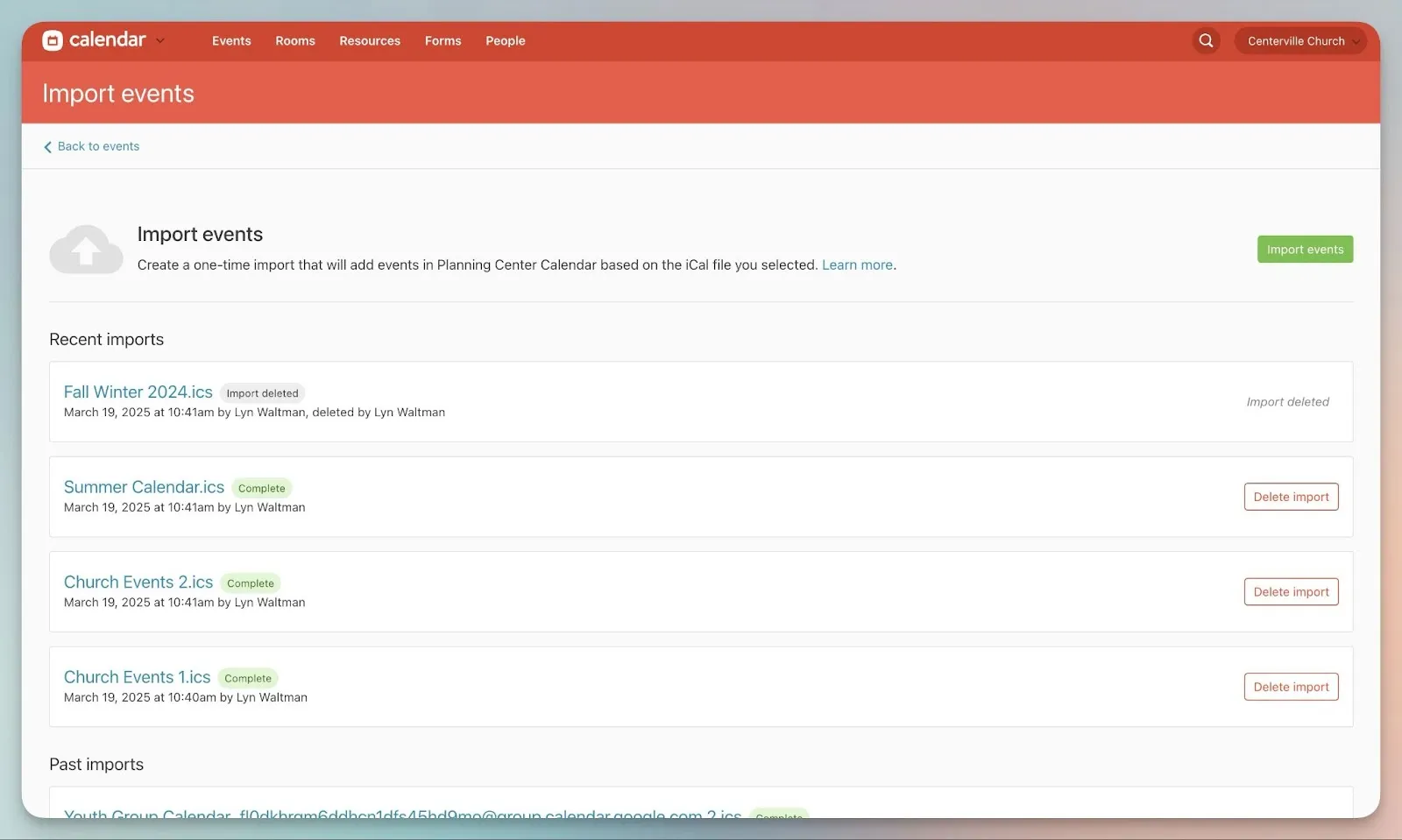The height and width of the screenshot is (840, 1402).
Task: Click the Back to events link
Action: coord(98,146)
